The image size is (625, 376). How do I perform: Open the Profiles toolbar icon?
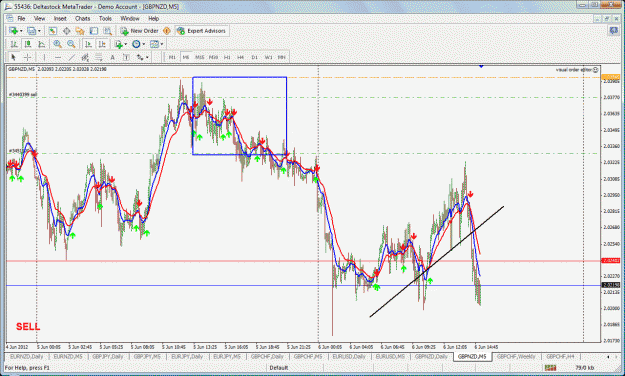31,31
